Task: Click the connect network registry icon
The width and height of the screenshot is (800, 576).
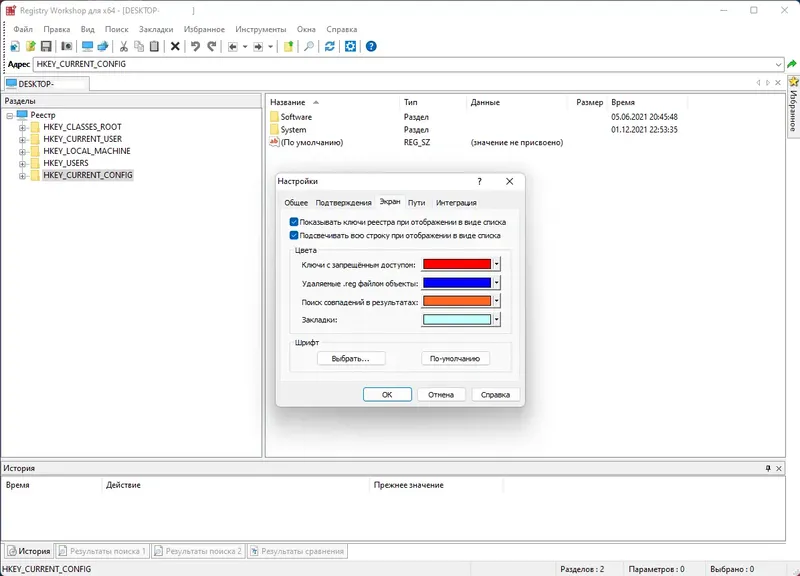Action: (103, 46)
